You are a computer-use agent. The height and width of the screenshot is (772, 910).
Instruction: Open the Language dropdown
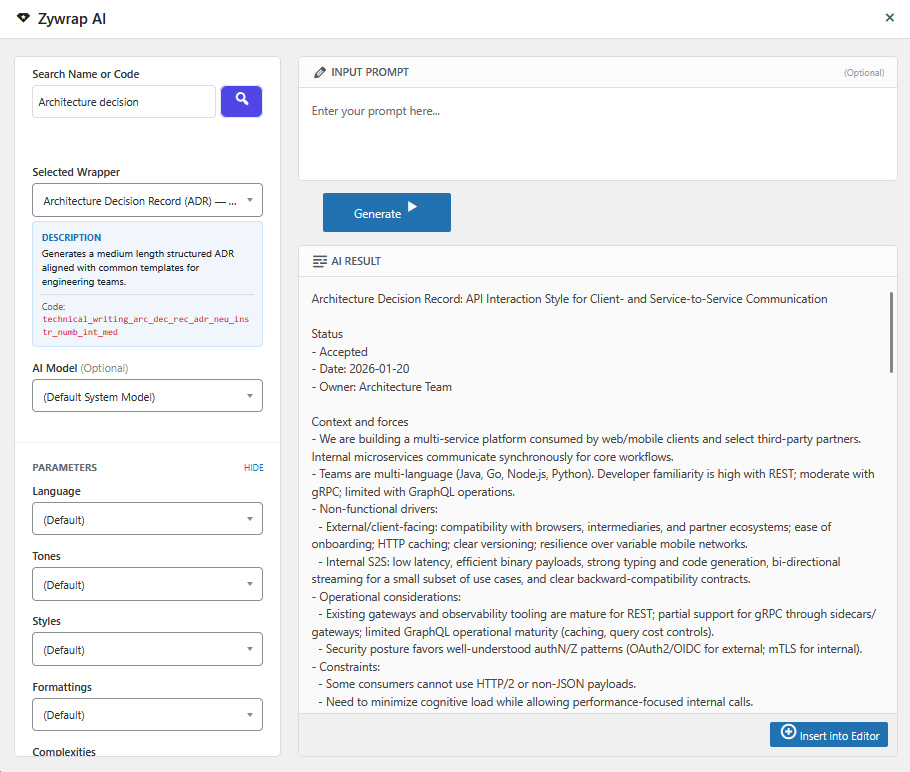pos(147,518)
